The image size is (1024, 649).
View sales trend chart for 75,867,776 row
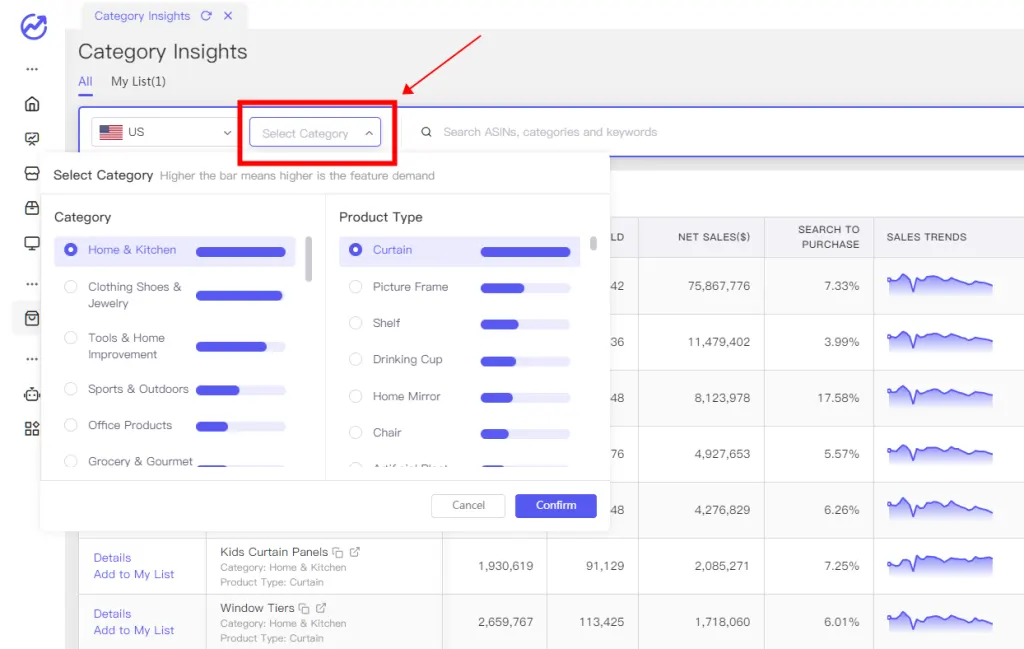click(940, 285)
